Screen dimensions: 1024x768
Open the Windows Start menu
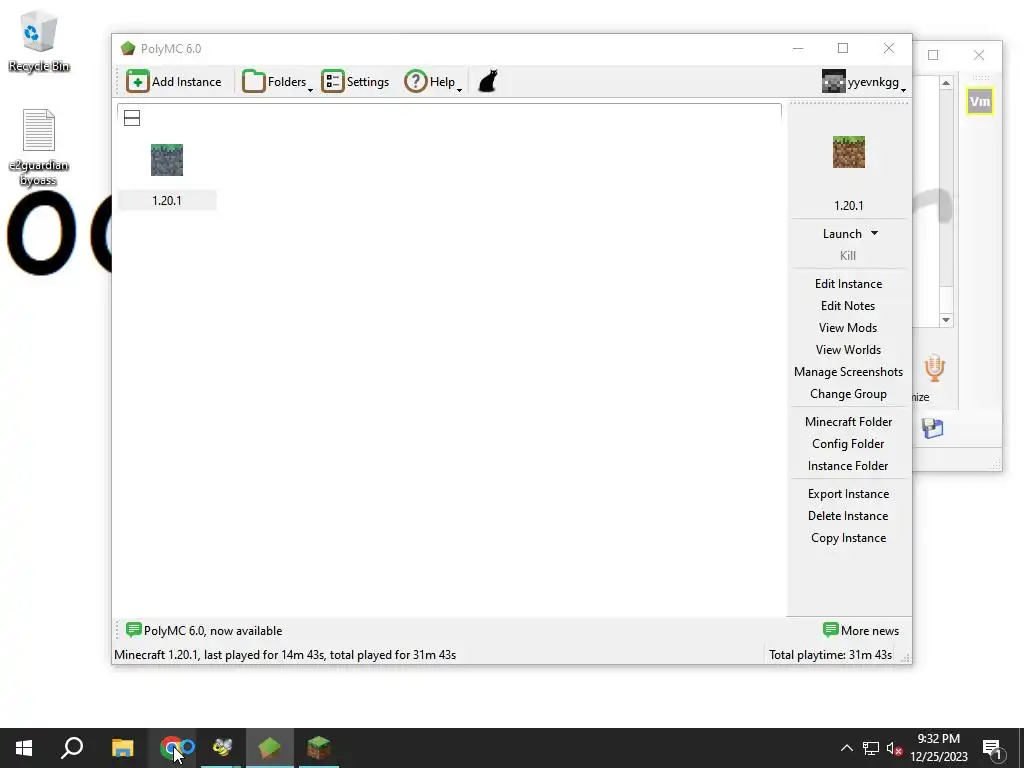[x=24, y=748]
